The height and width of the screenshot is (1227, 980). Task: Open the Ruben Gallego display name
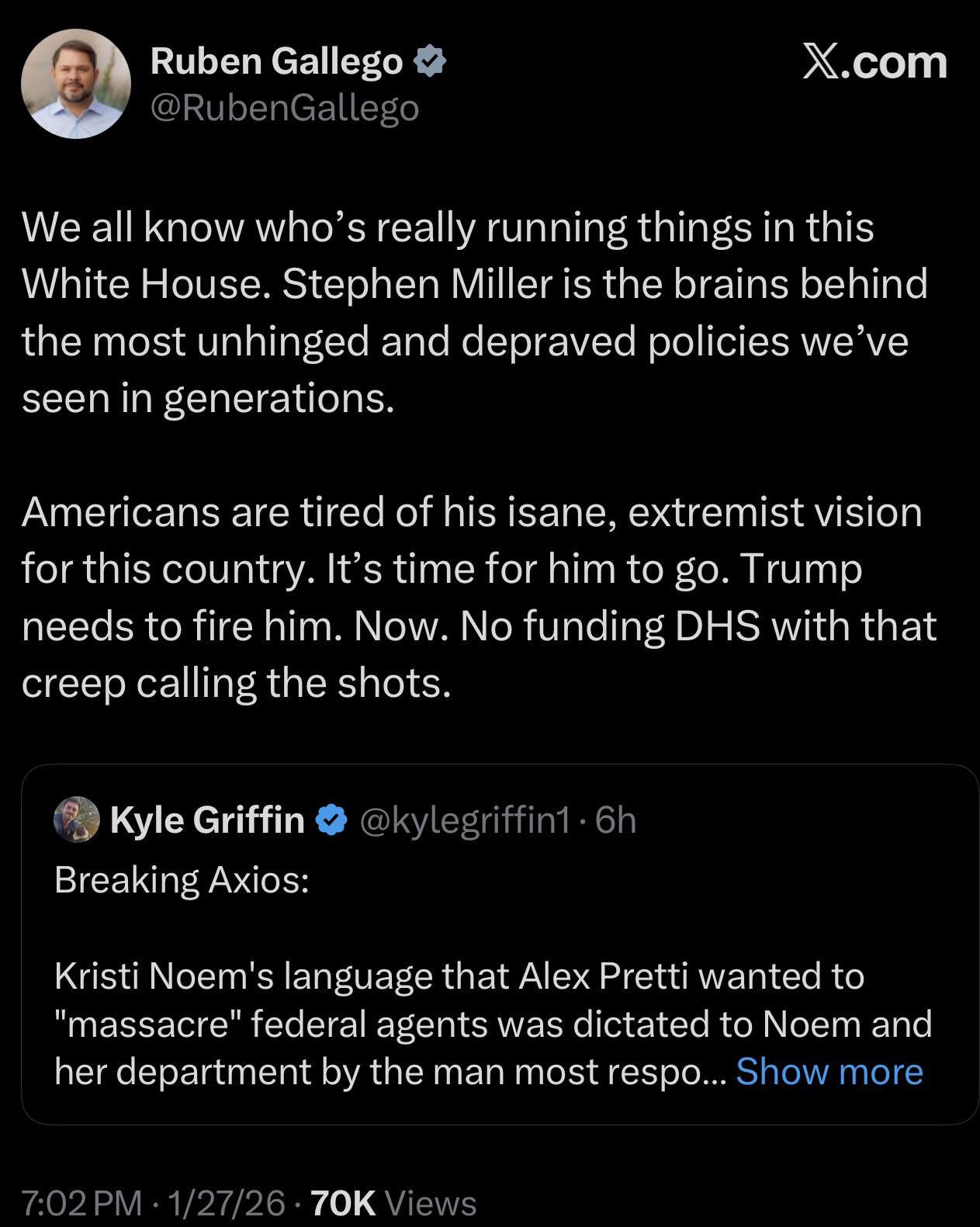pyautogui.click(x=276, y=61)
